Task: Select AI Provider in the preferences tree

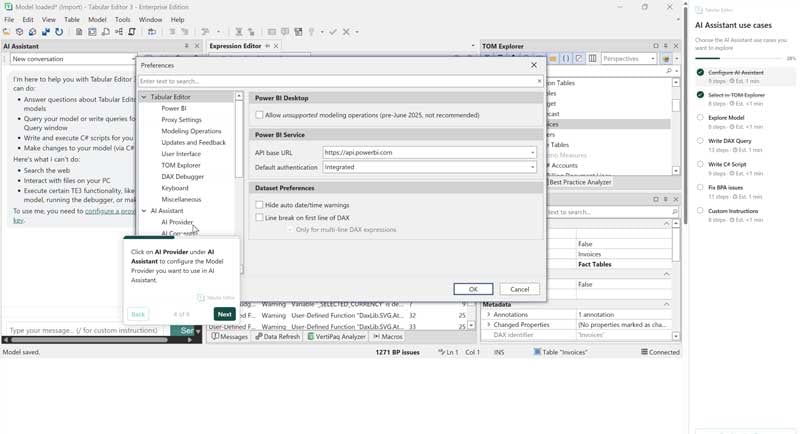Action: coord(177,222)
